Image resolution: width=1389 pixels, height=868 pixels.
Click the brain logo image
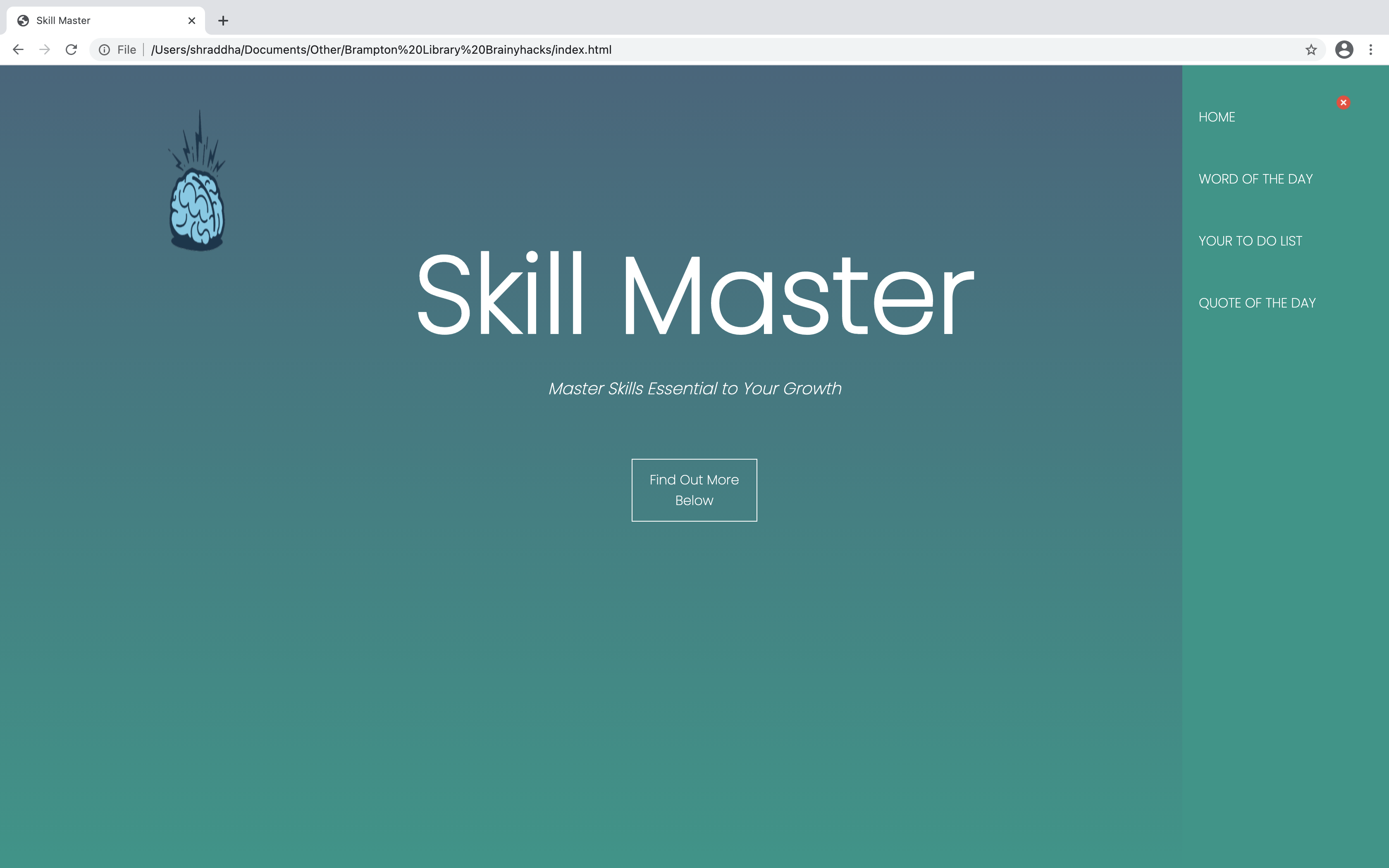point(197,181)
